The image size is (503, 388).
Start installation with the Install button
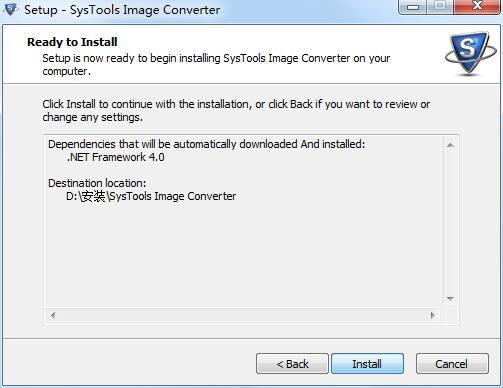367,364
